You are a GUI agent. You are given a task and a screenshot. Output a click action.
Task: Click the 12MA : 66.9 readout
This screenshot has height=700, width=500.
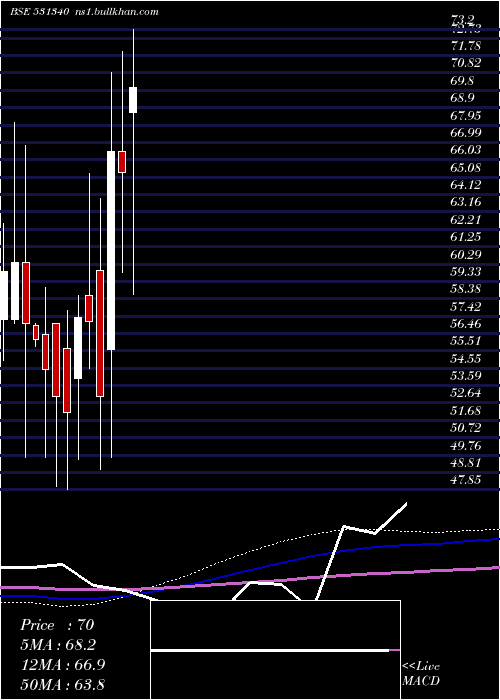pos(63,664)
